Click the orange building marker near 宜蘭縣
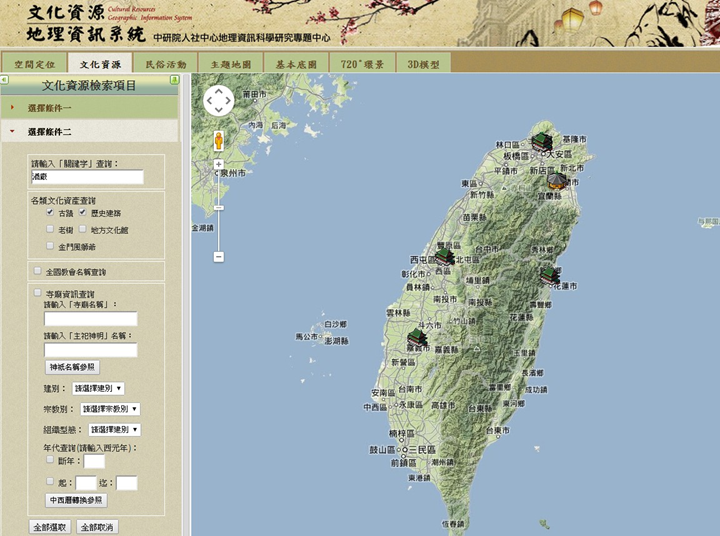 [x=555, y=181]
